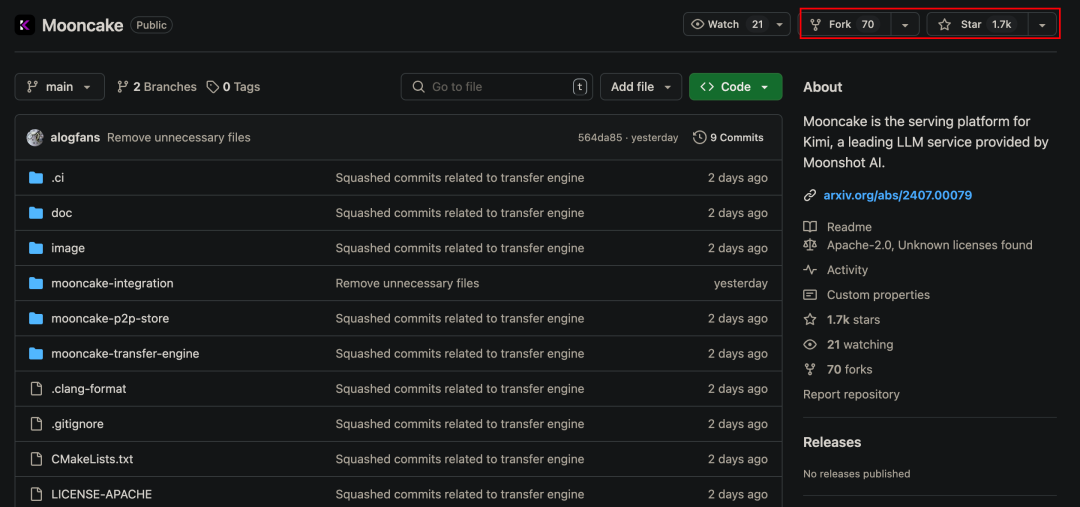This screenshot has width=1080, height=507.
Task: Click the alogfans avatar image
Action: click(x=35, y=138)
